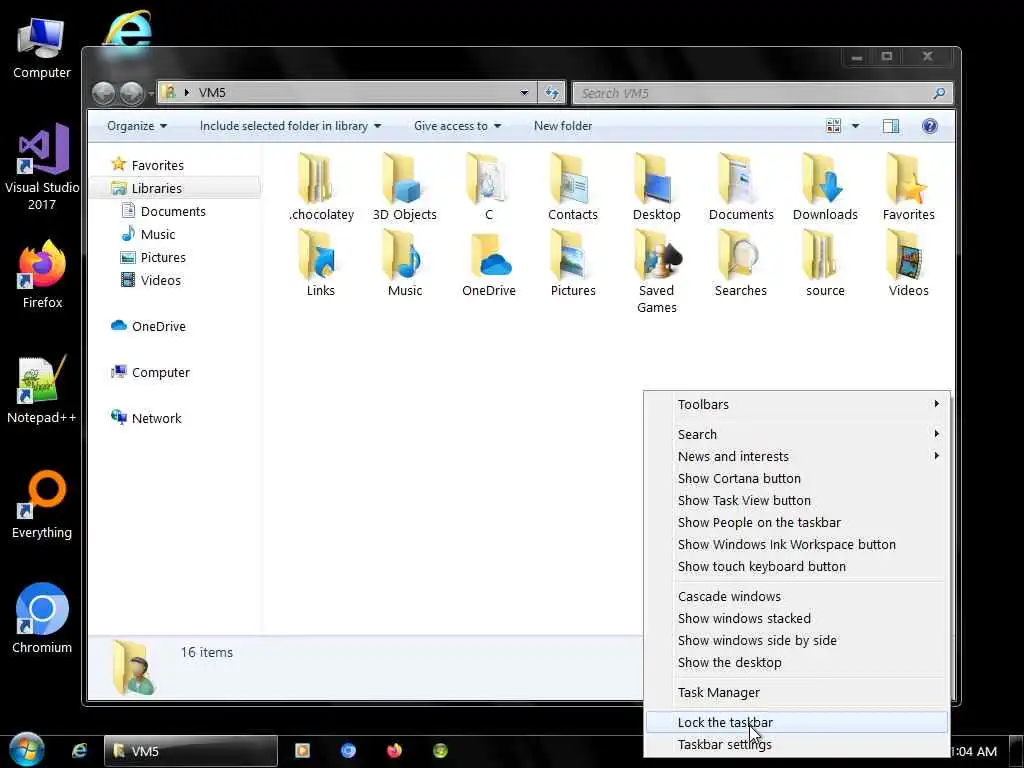Image resolution: width=1024 pixels, height=768 pixels.
Task: Select the Pictures folder in file pane
Action: tap(573, 263)
